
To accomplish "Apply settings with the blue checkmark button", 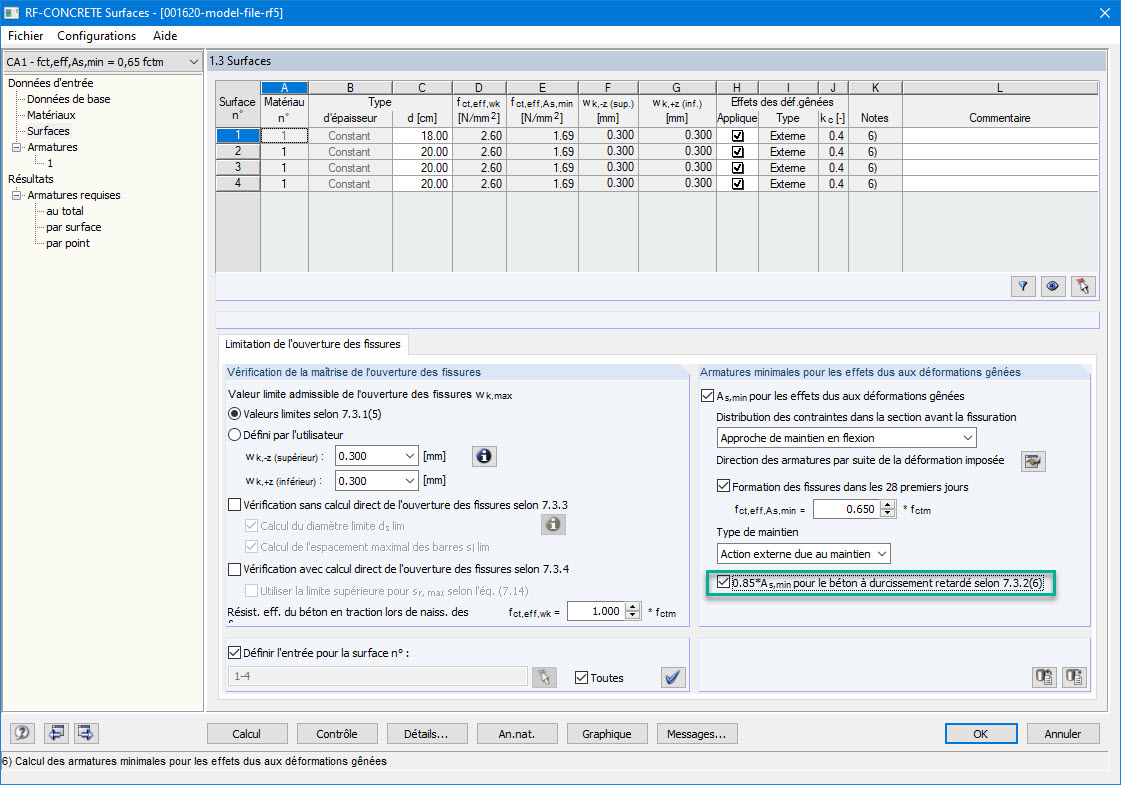I will pyautogui.click(x=673, y=677).
